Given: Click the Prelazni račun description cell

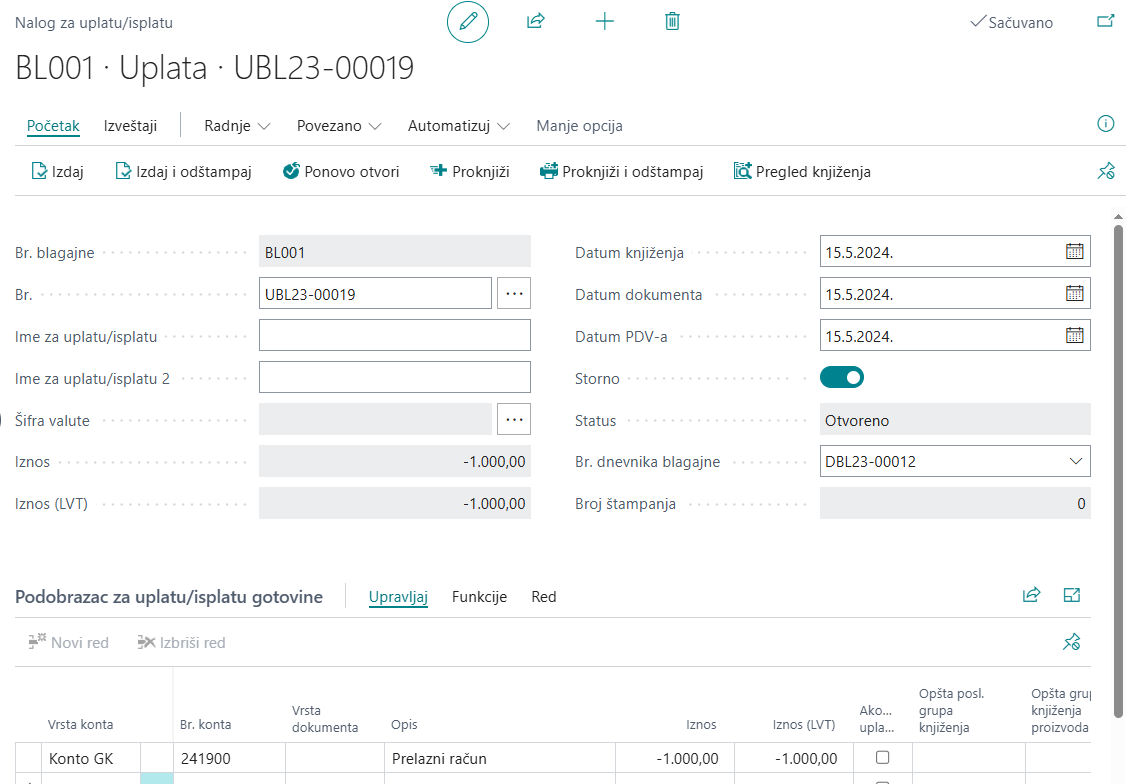Looking at the screenshot, I should click(499, 759).
